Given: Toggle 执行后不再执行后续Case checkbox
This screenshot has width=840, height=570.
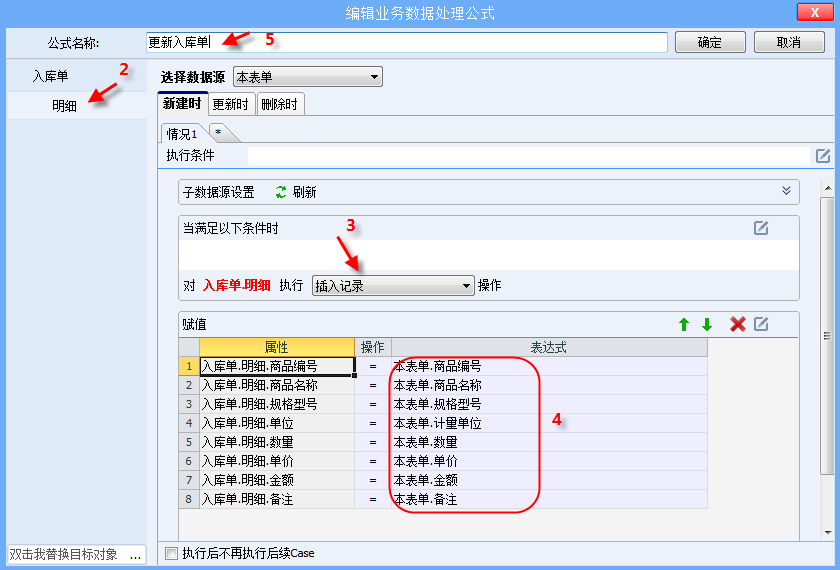Looking at the screenshot, I should (x=171, y=553).
